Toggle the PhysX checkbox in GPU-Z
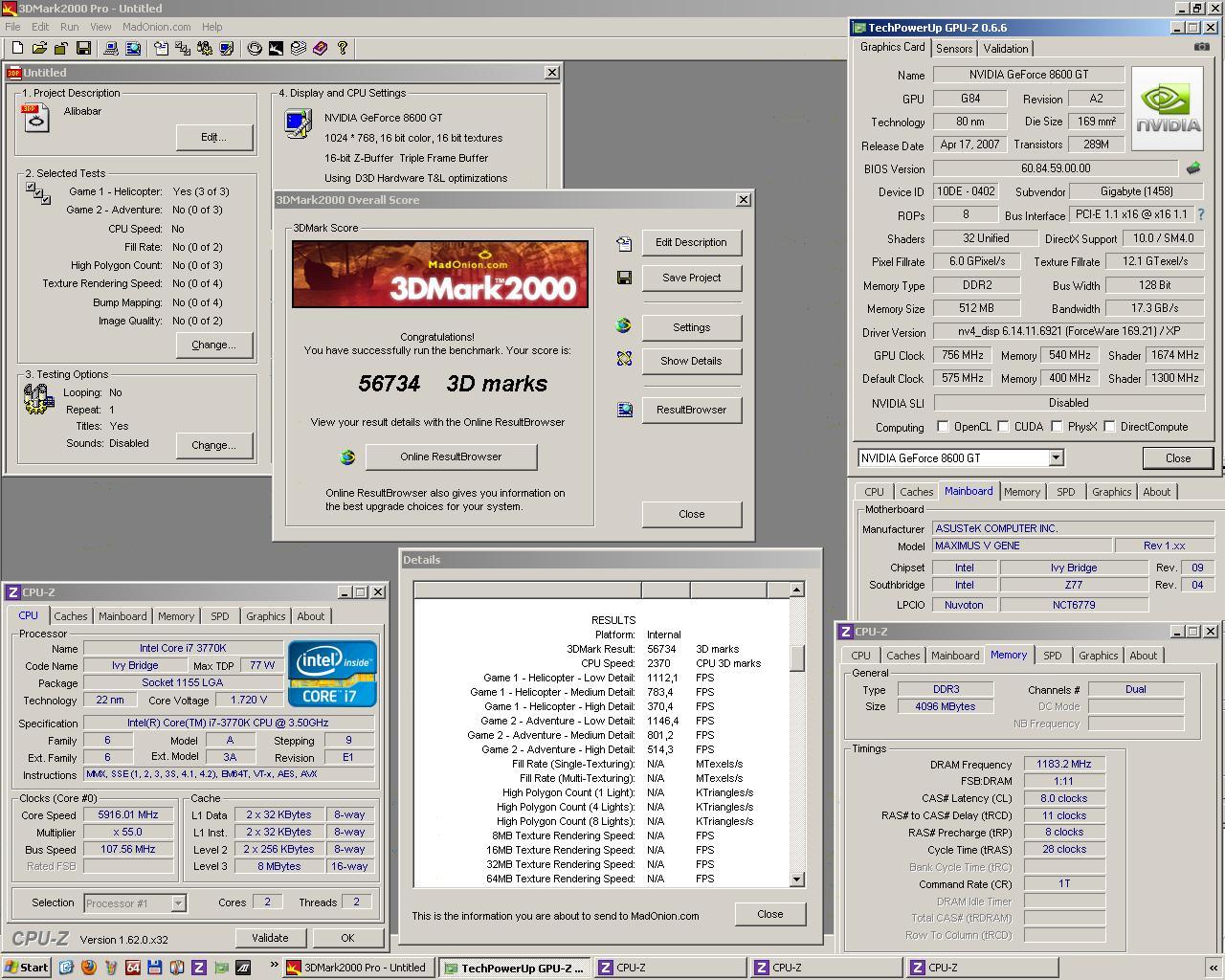 pyautogui.click(x=1057, y=427)
